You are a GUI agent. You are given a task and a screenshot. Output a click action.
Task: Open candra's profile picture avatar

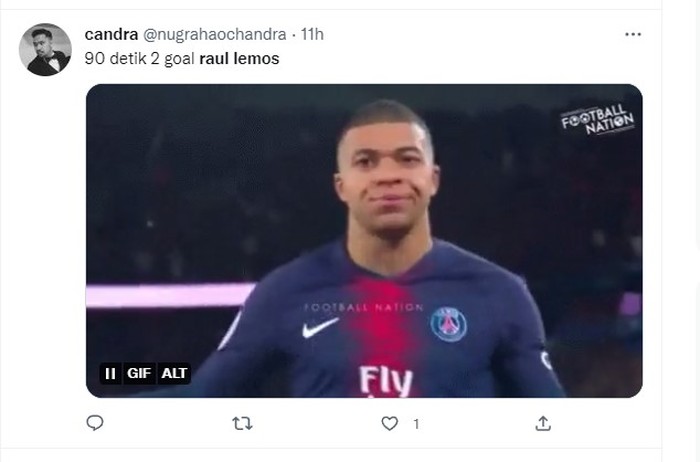tap(45, 50)
